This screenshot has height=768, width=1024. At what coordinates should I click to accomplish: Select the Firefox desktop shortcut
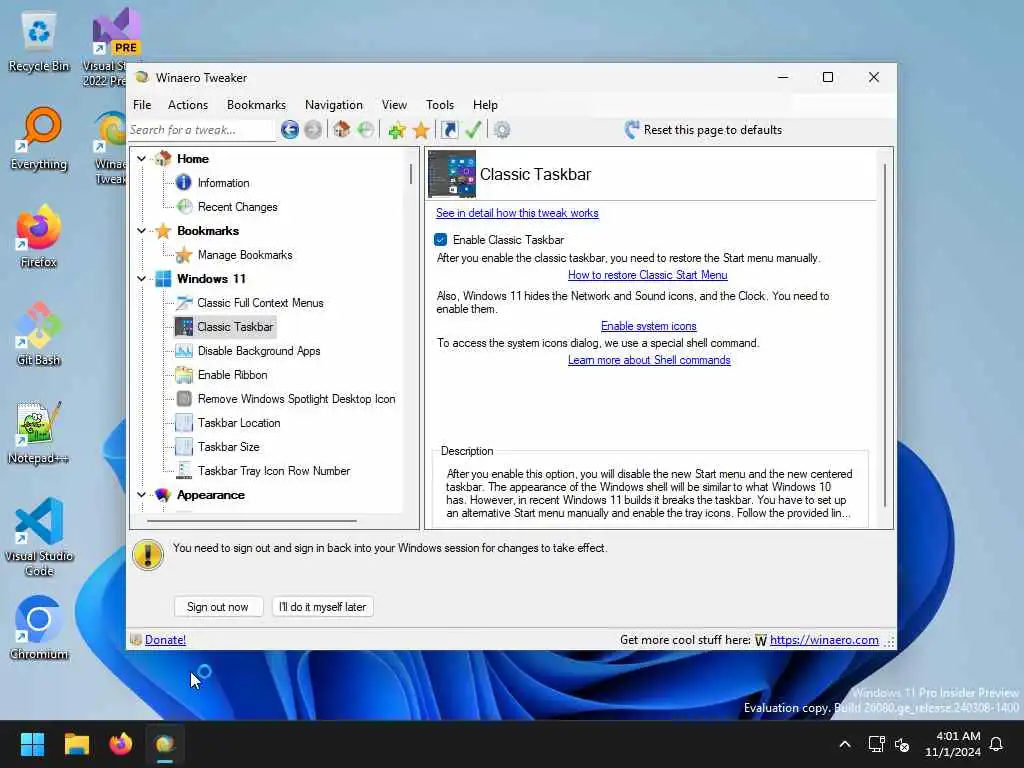pos(39,237)
